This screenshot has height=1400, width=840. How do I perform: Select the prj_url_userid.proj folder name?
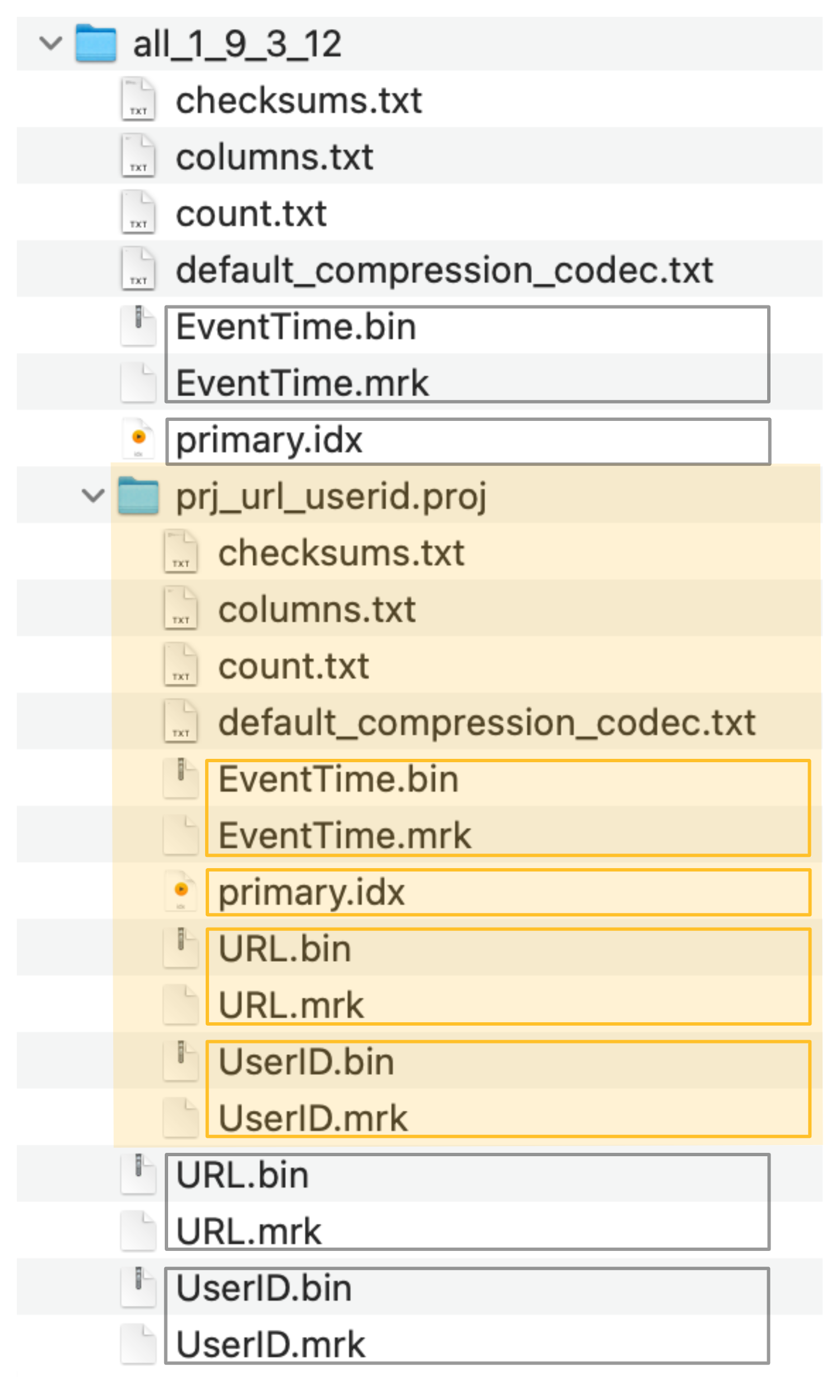click(331, 497)
